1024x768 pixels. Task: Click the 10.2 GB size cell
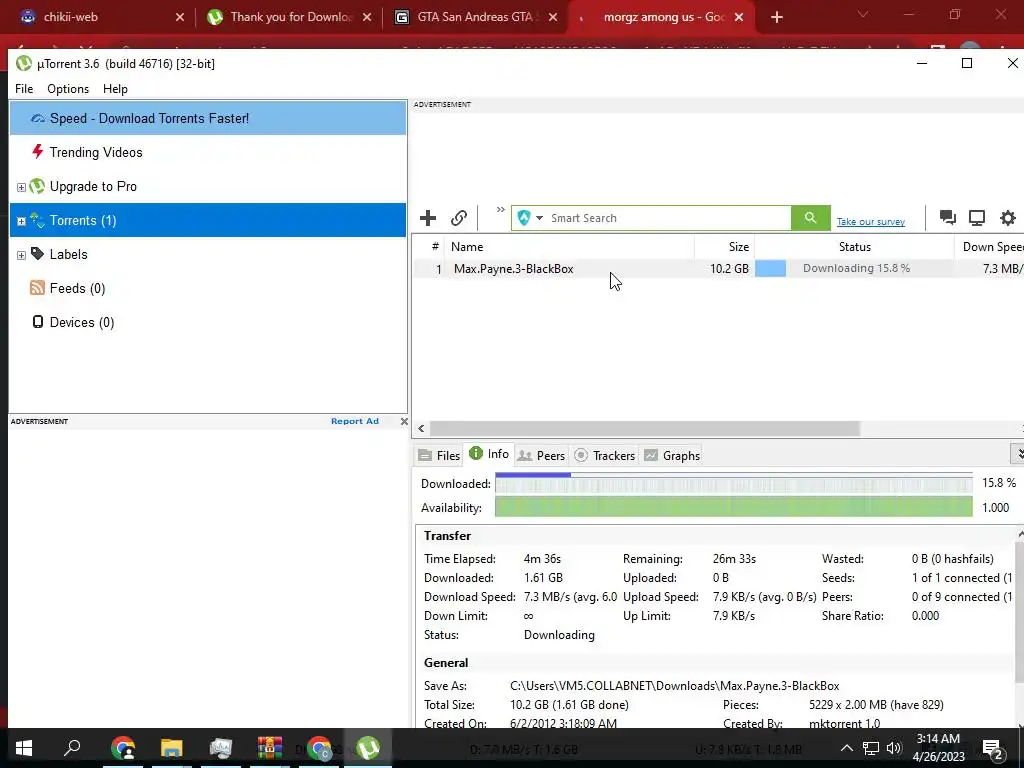pos(729,268)
